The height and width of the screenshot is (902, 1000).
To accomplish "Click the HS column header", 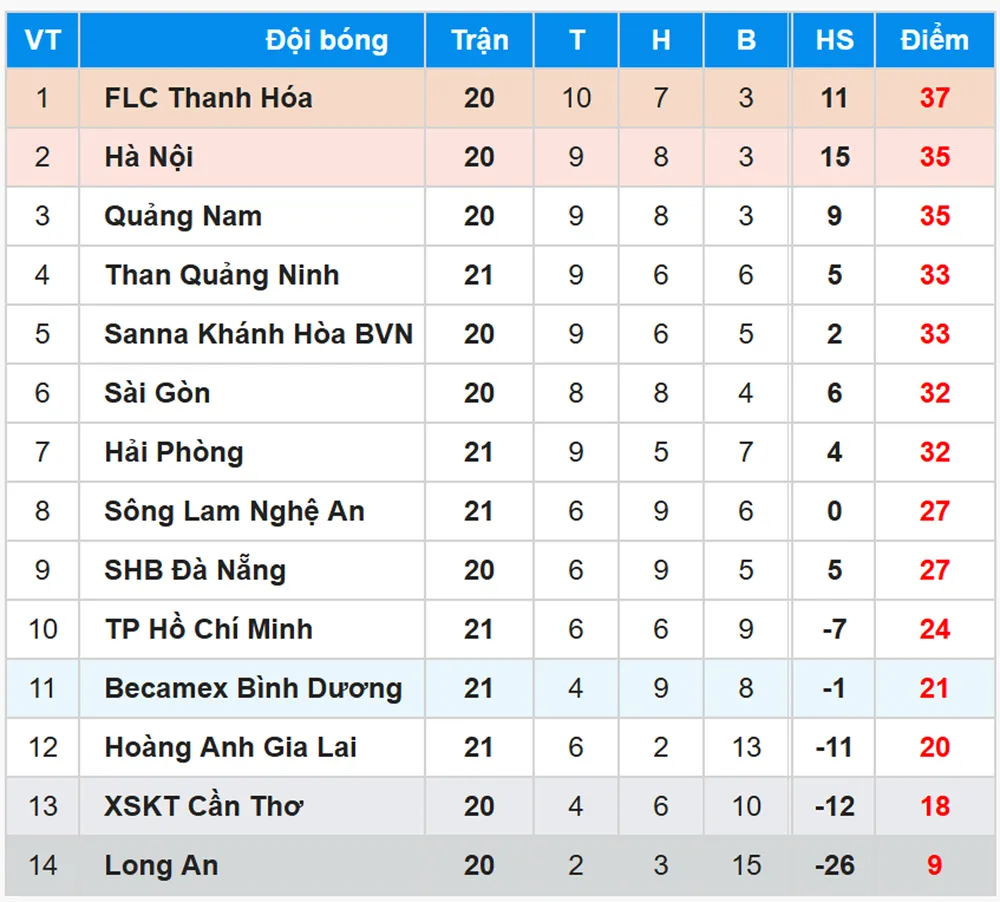I will (x=834, y=40).
